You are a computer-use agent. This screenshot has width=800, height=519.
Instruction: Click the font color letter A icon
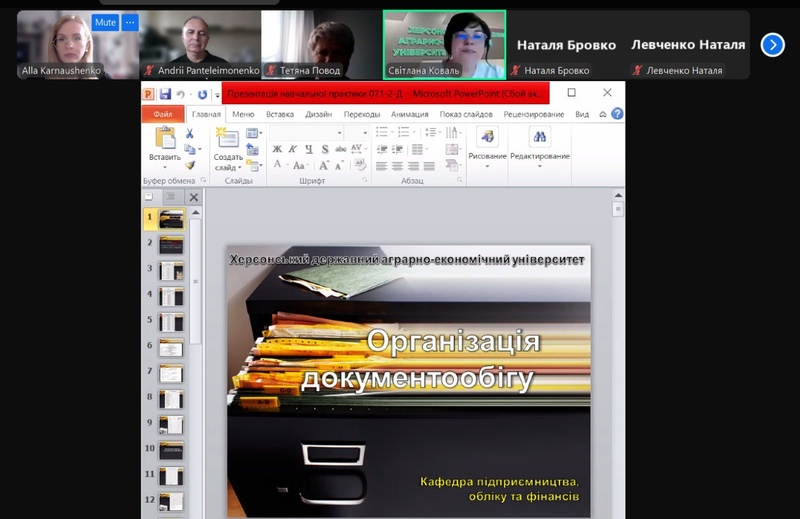278,164
